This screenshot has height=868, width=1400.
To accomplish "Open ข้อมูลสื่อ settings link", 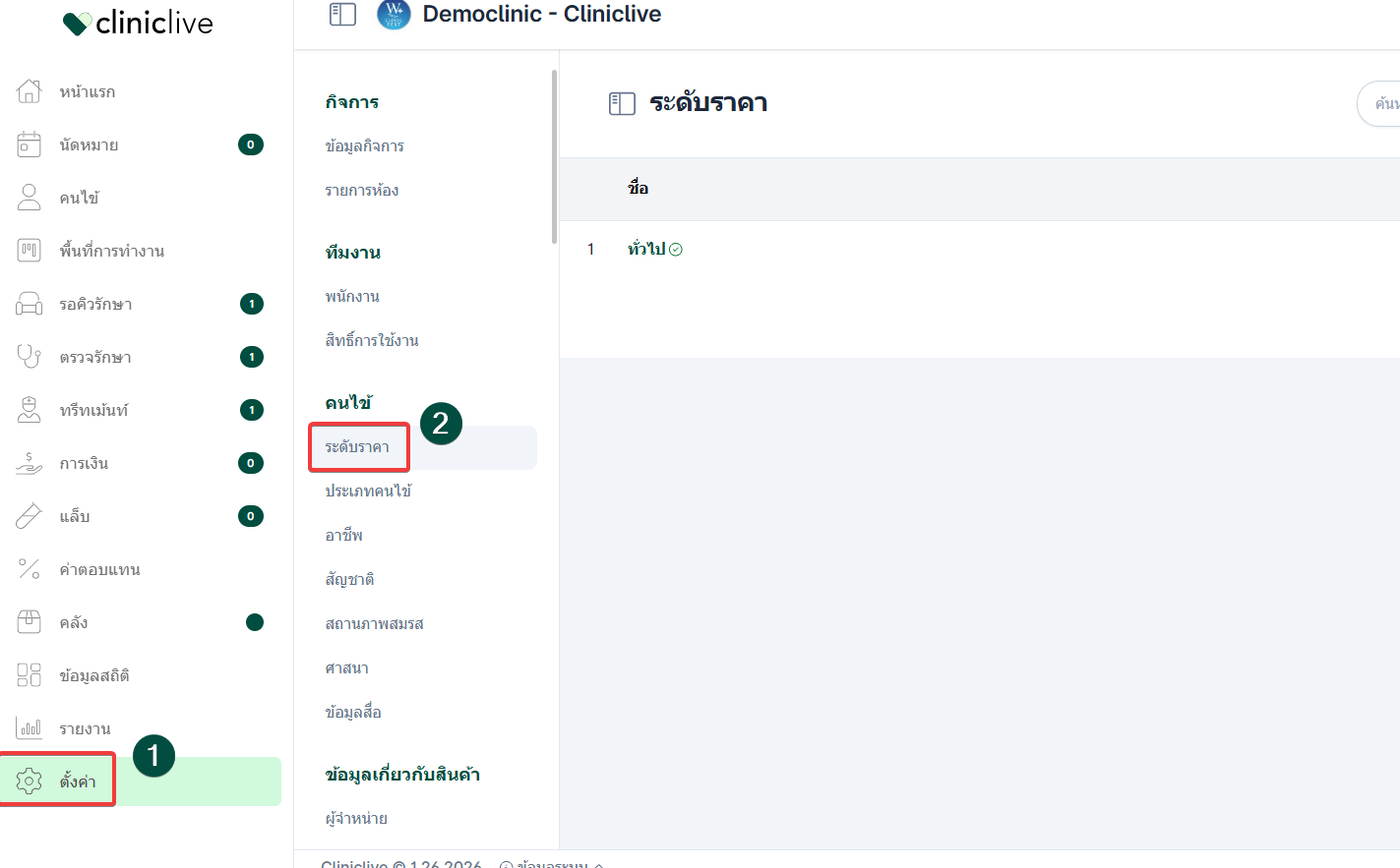I will tap(353, 712).
